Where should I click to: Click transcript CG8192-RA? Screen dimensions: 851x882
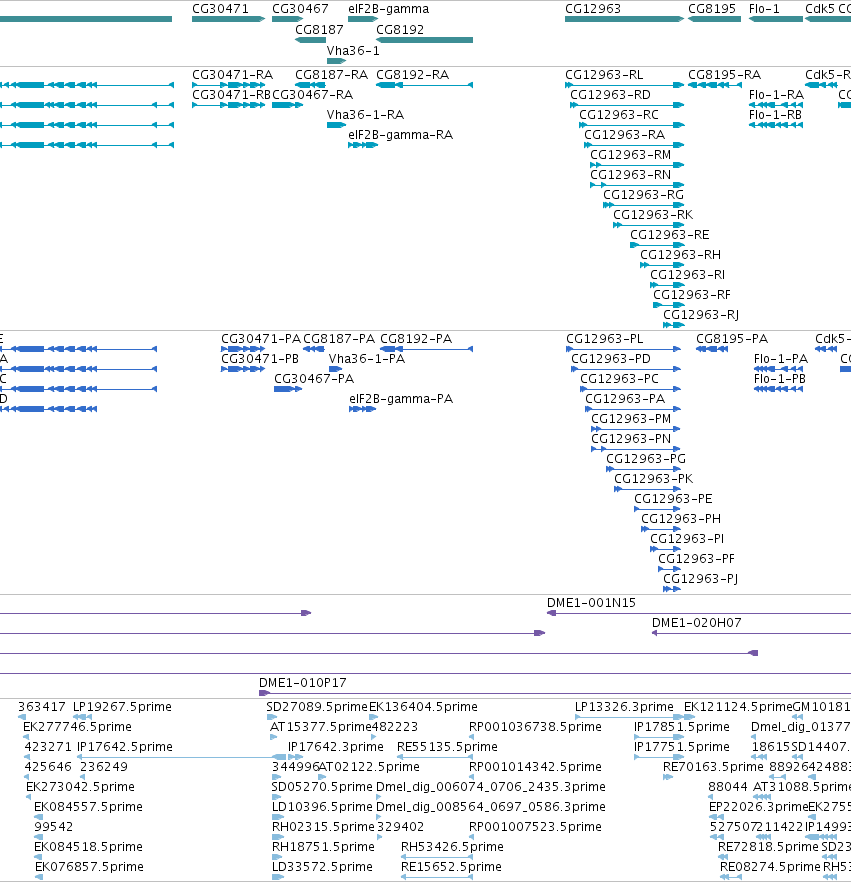(x=412, y=75)
